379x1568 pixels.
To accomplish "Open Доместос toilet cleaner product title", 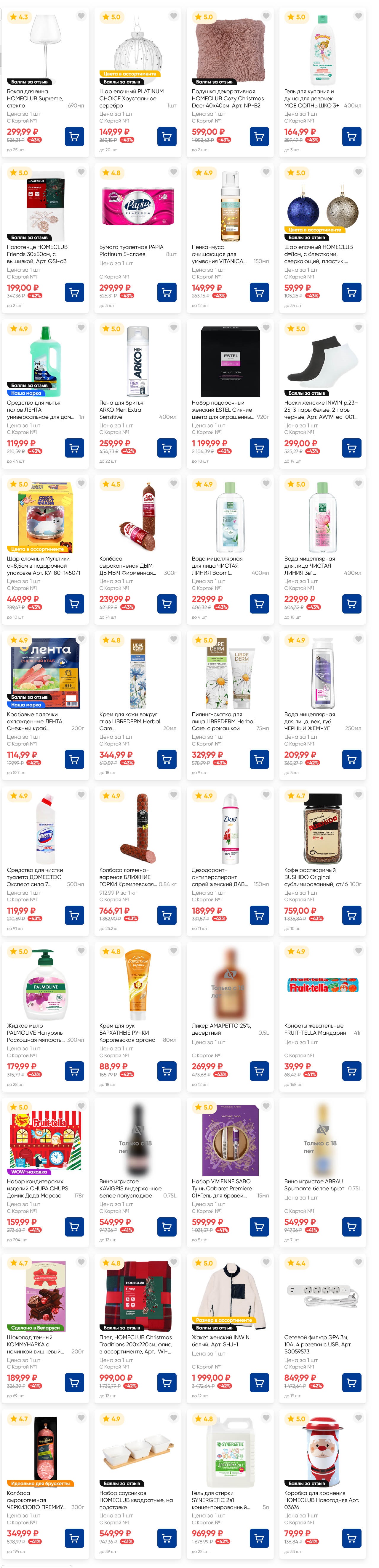I will [35, 877].
